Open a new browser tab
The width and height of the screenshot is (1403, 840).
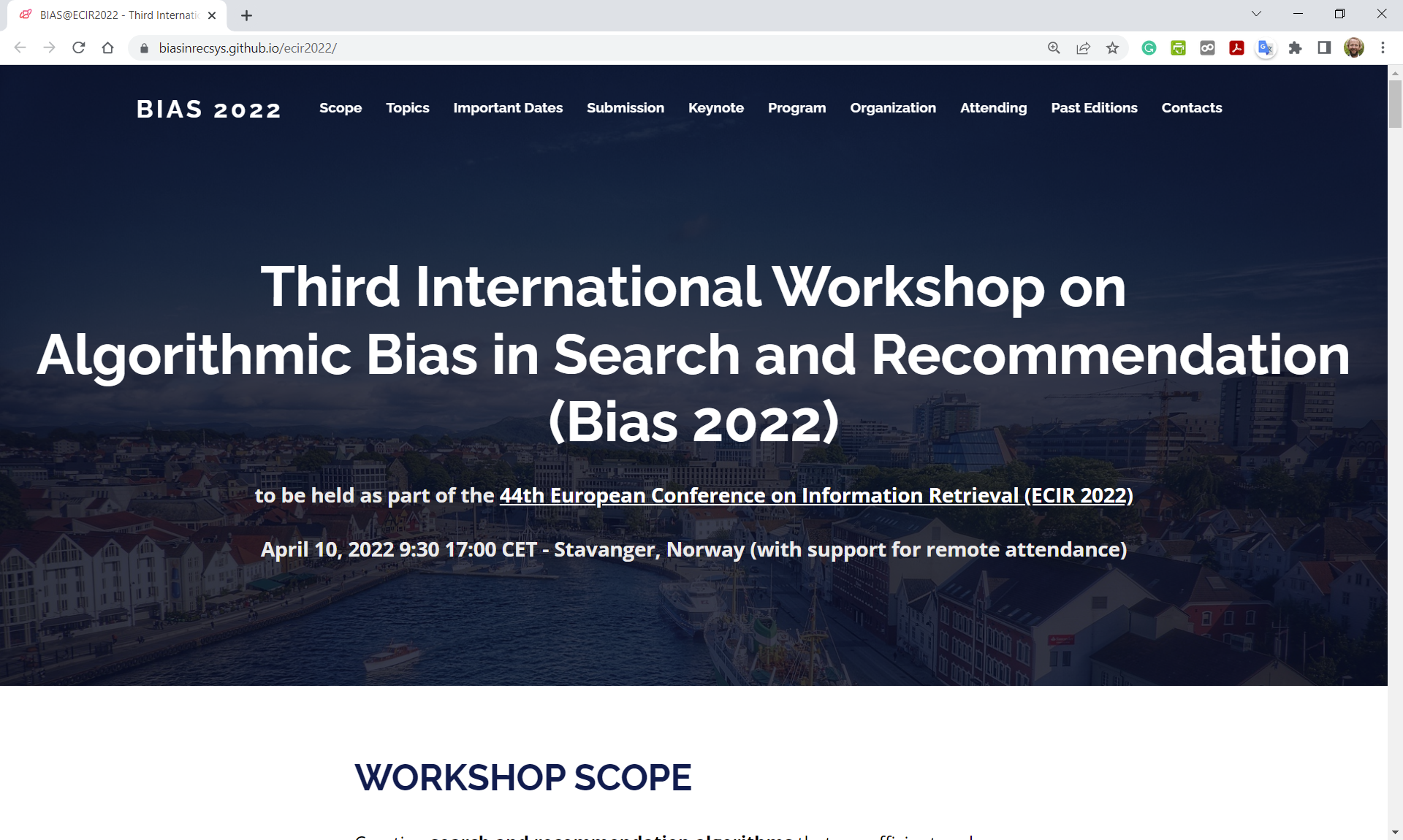click(x=246, y=15)
